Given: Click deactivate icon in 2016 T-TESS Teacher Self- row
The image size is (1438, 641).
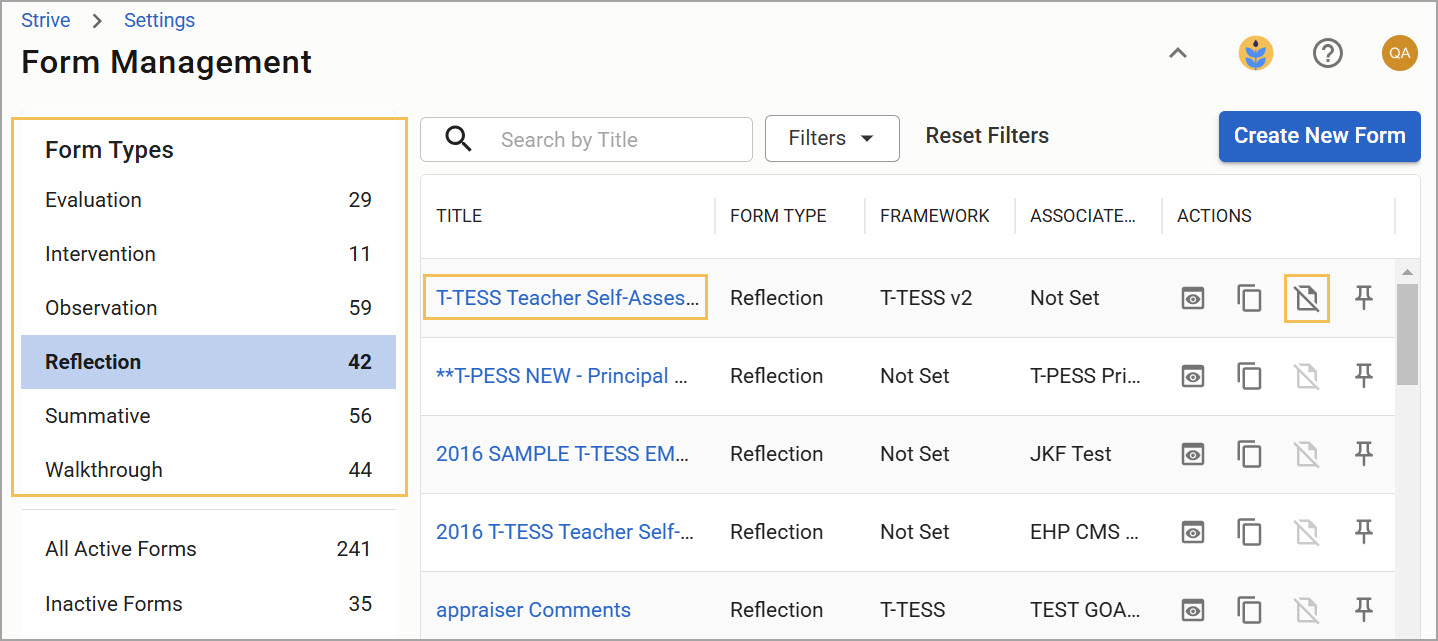Looking at the screenshot, I should 1306,532.
